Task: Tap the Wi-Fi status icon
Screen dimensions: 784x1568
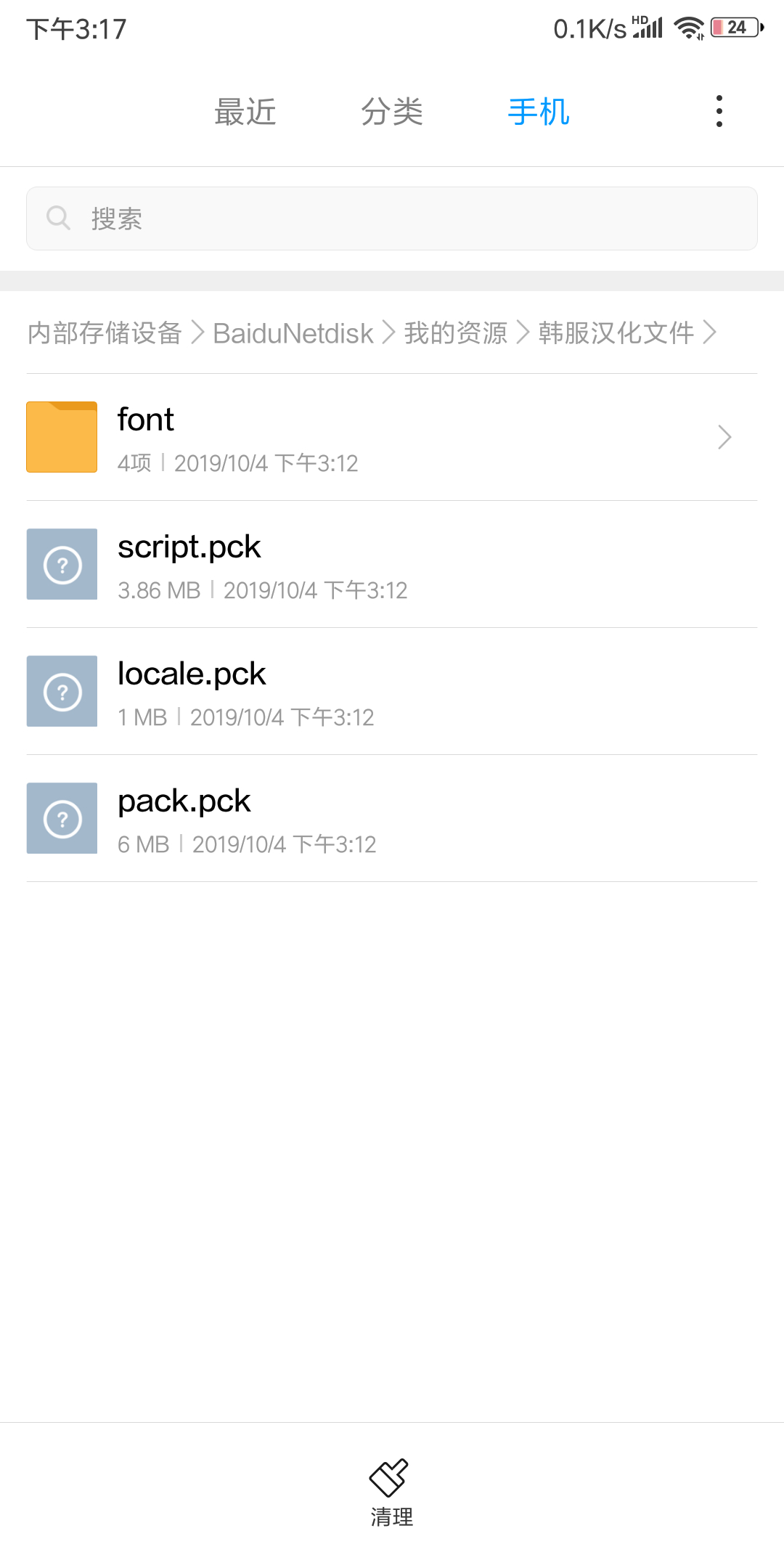Action: click(688, 28)
